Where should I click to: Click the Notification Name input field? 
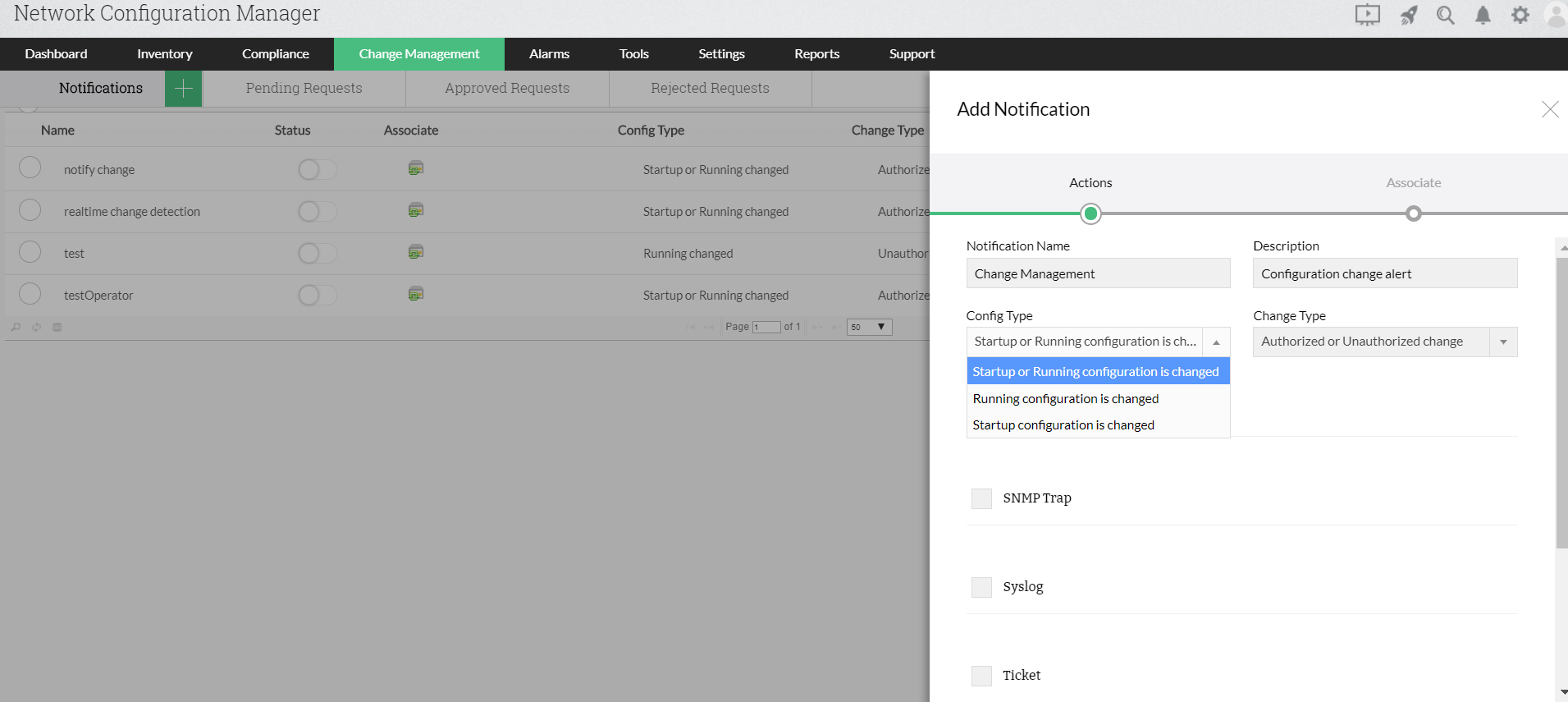[x=1098, y=274]
